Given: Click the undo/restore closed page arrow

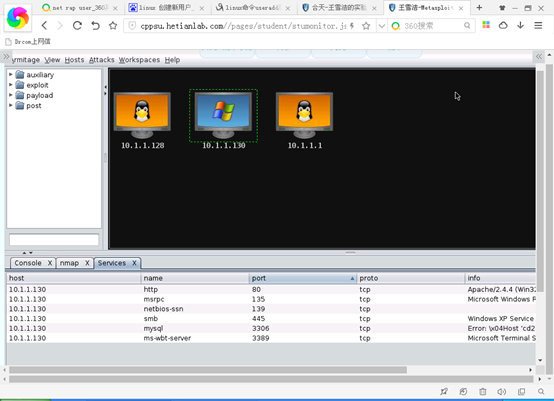Looking at the screenshot, I should coord(95,25).
